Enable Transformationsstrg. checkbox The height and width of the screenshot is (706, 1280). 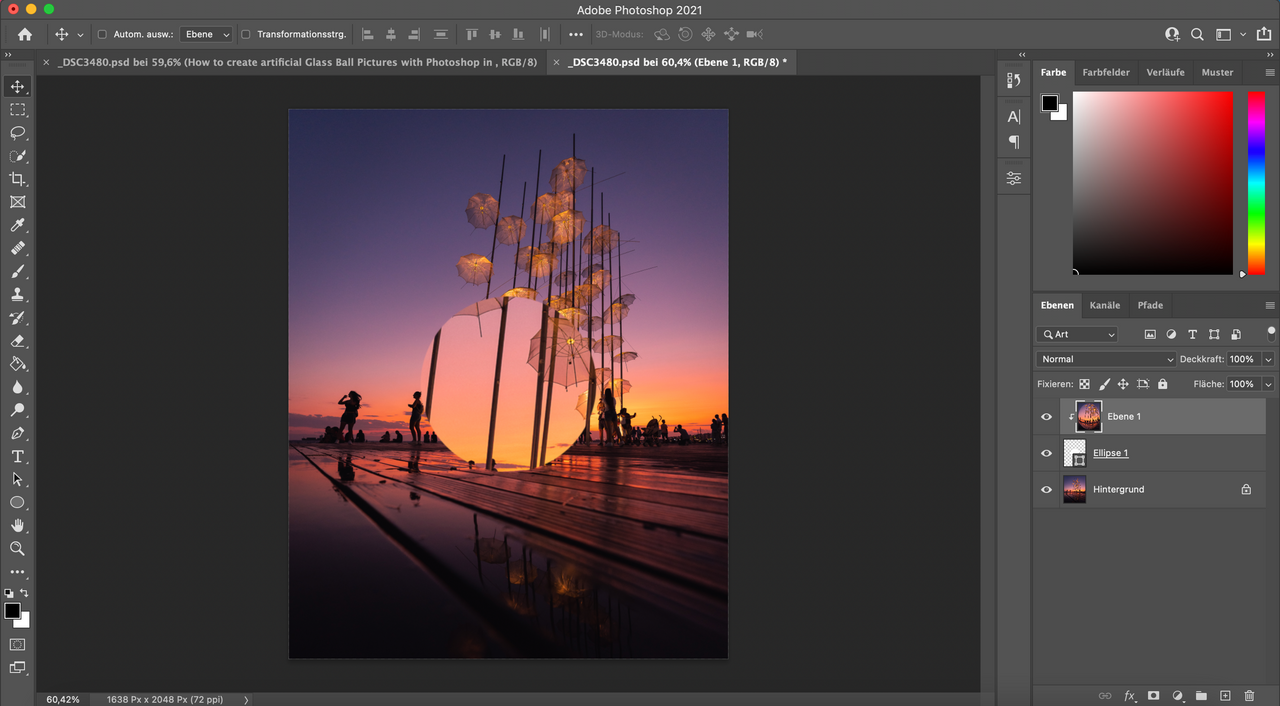246,34
